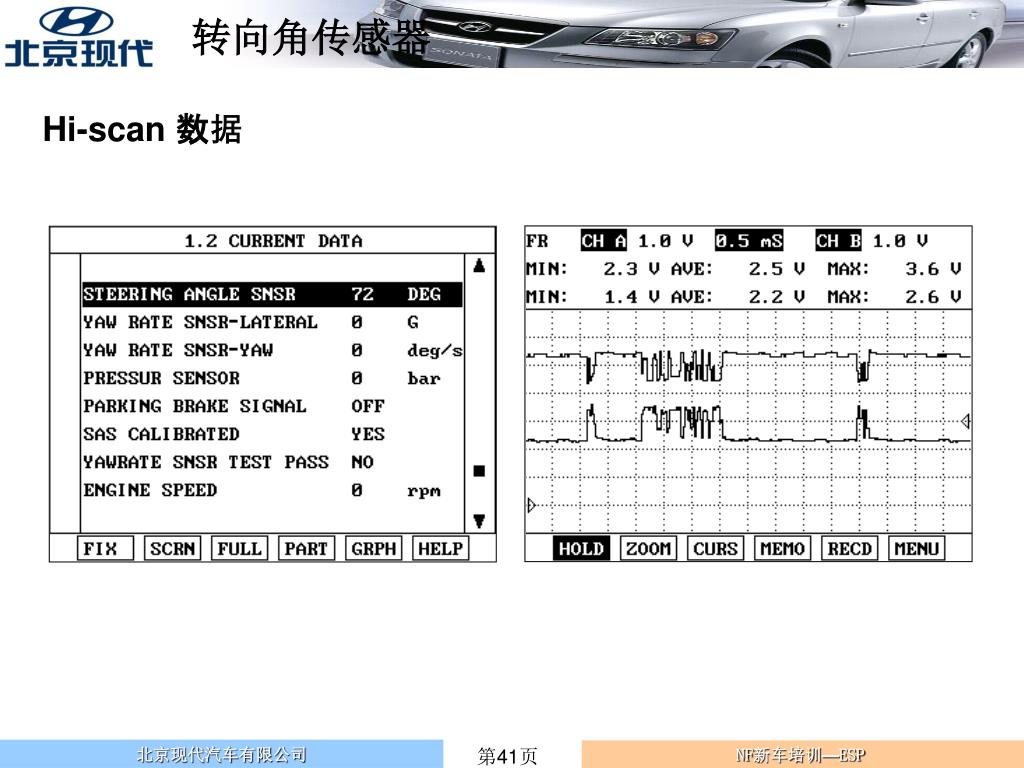Viewport: 1024px width, 768px height.
Task: Select SAS CALIBRATED row
Action: [x=272, y=434]
